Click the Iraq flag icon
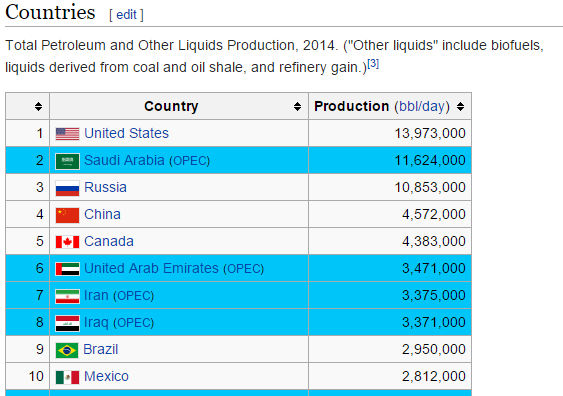The image size is (563, 396). (x=68, y=323)
